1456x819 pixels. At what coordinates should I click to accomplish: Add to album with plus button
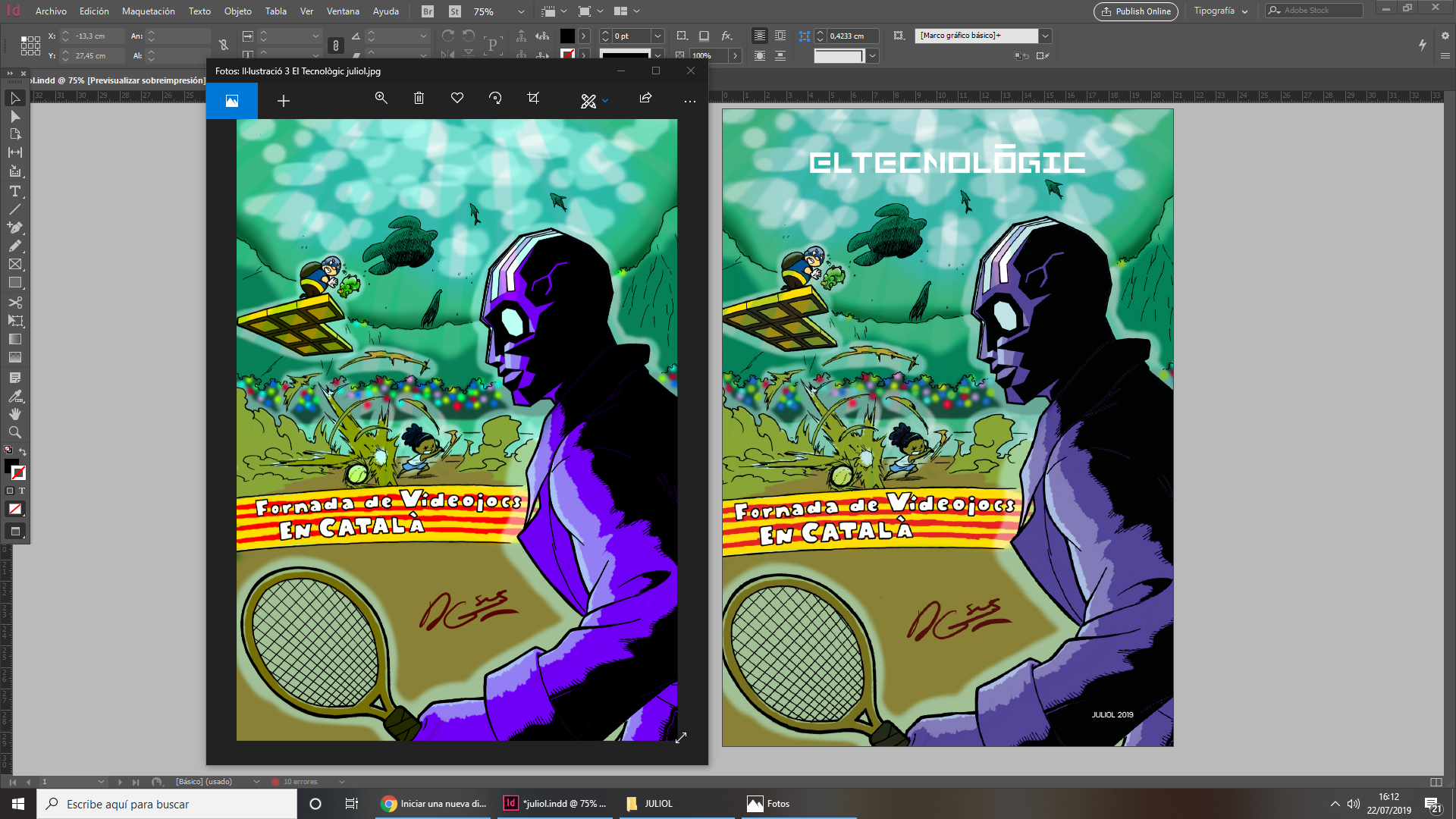pos(283,101)
